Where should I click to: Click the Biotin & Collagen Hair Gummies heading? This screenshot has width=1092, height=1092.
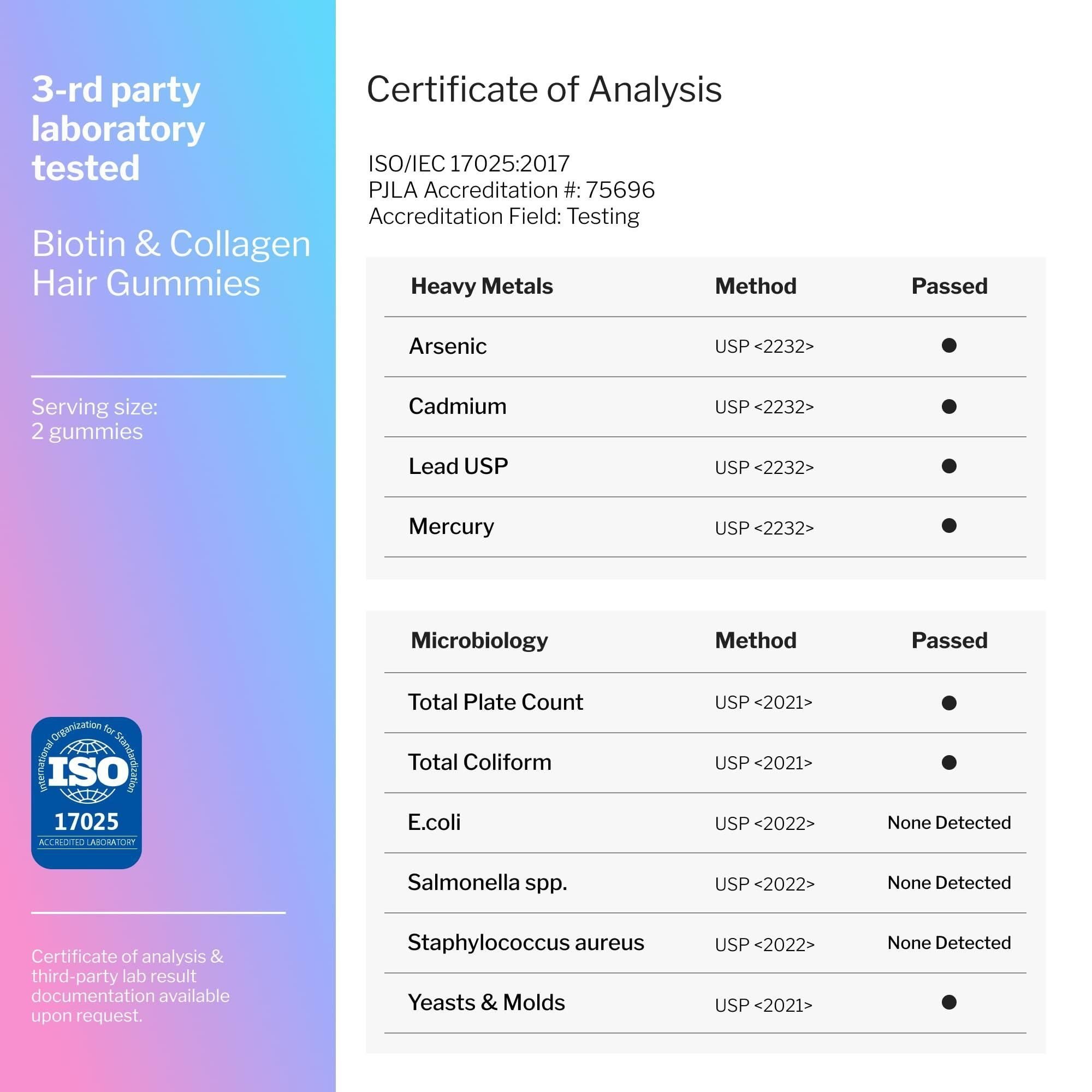(171, 263)
